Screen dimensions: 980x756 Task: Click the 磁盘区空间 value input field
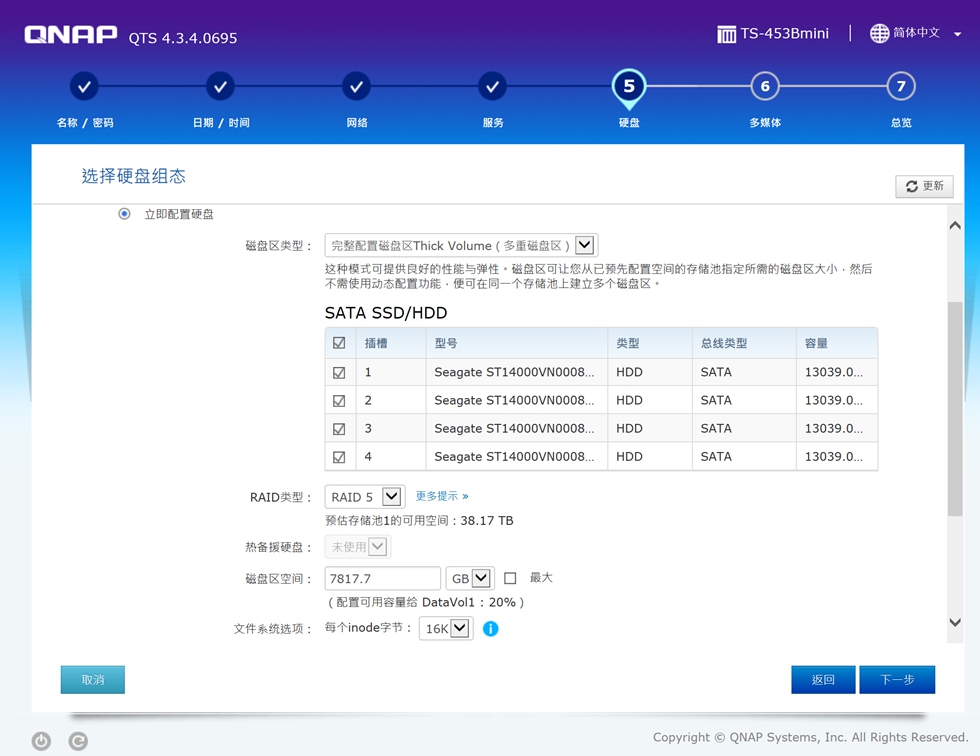(380, 577)
